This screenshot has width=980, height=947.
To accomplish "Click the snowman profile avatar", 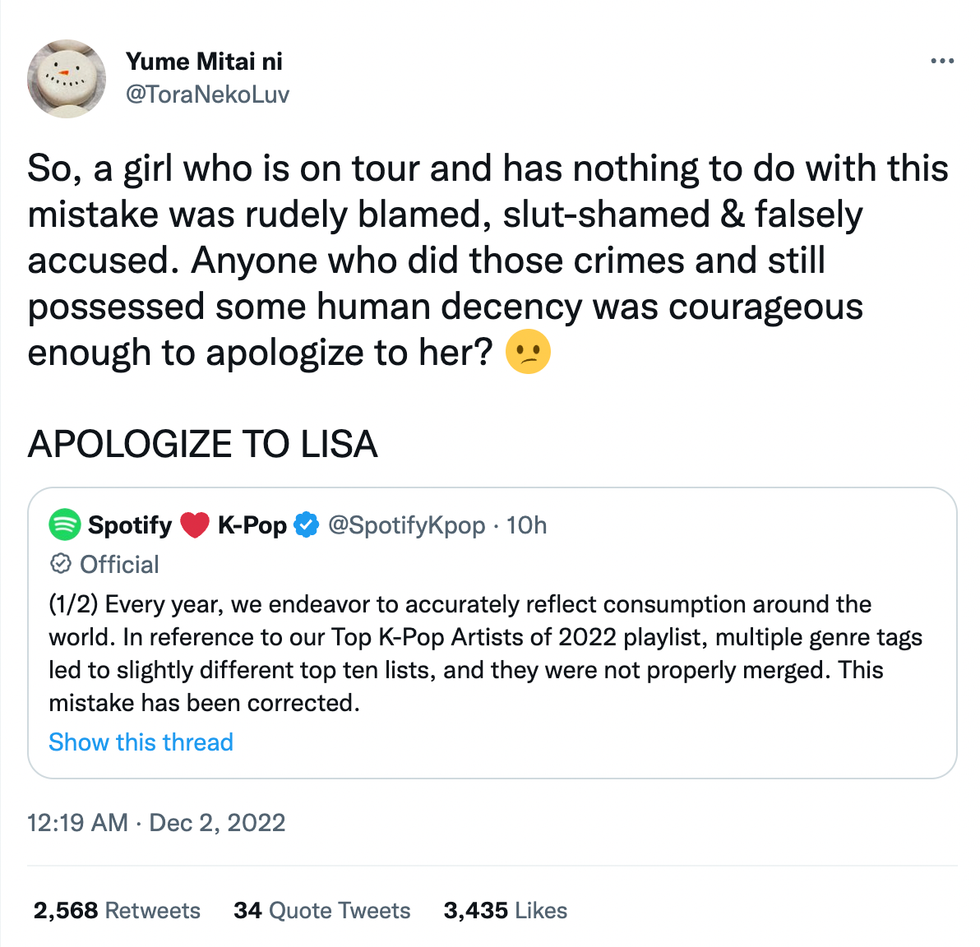I will (66, 78).
